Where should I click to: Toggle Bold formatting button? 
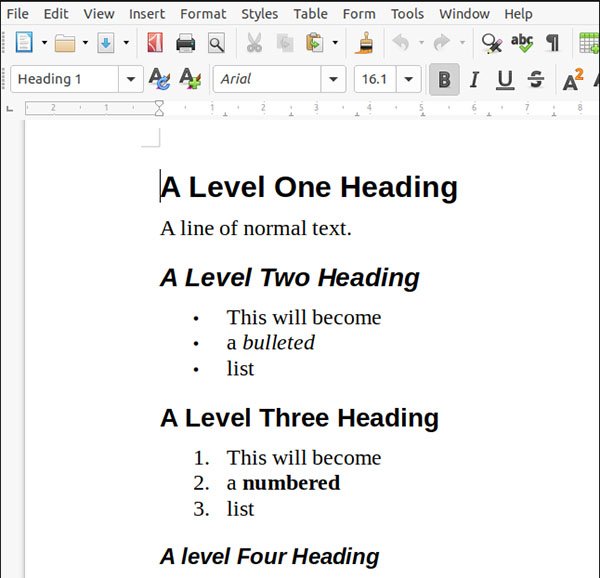click(x=444, y=80)
